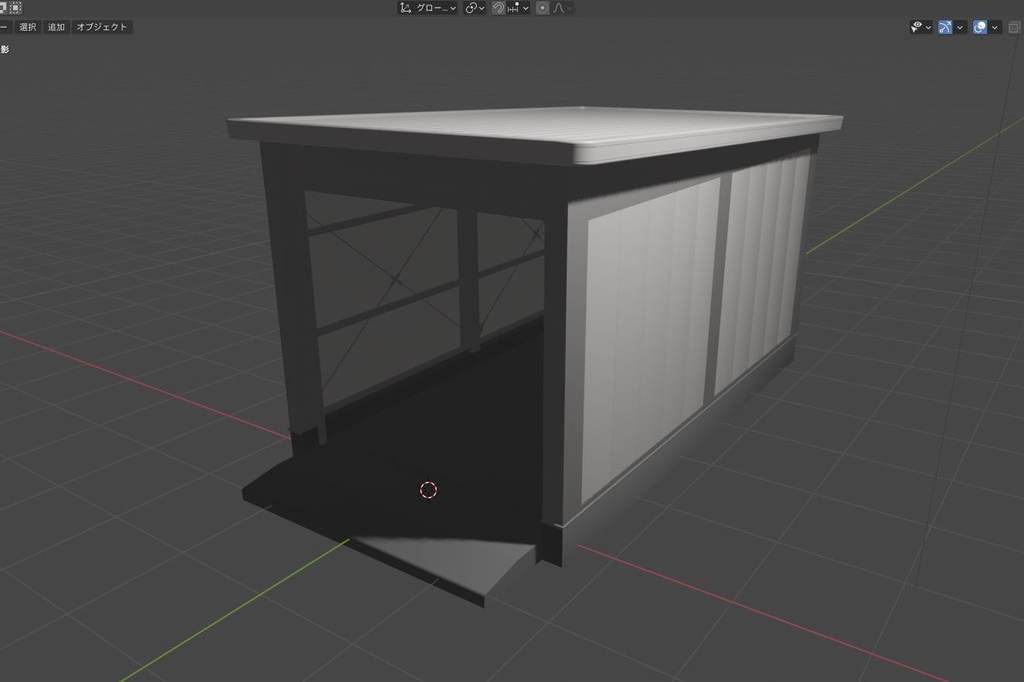
Task: Toggle the snap magnet icon
Action: click(498, 8)
